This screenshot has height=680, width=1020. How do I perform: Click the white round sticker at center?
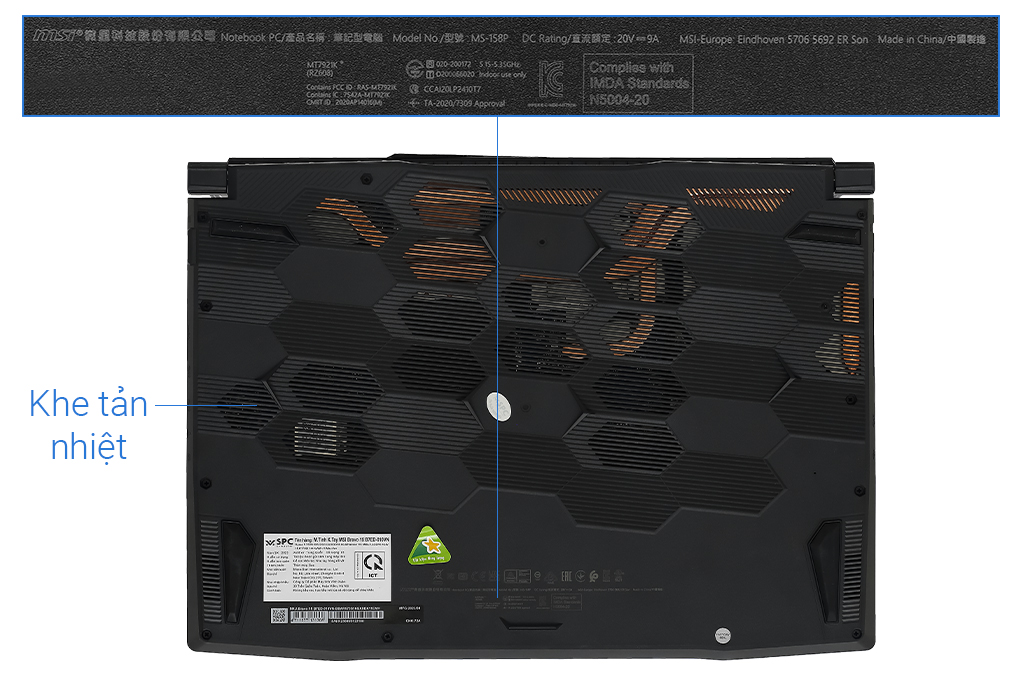tap(498, 407)
